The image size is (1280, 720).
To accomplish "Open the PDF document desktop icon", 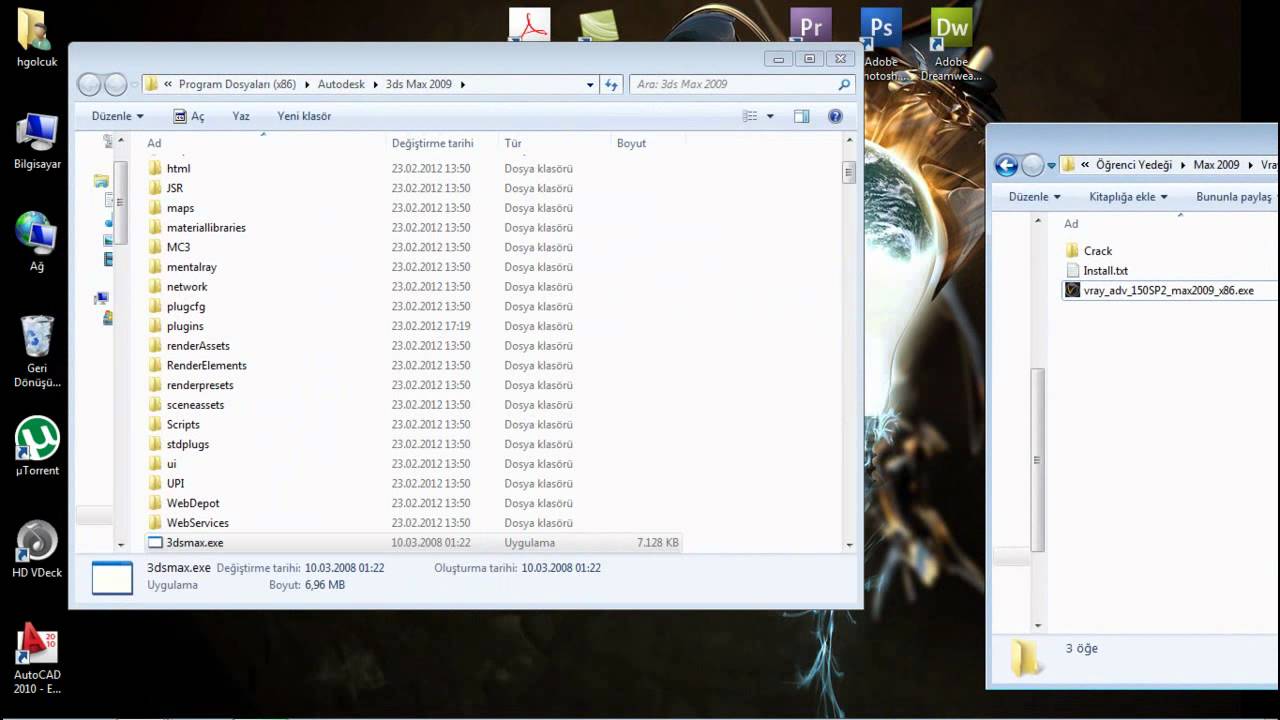I will (529, 25).
